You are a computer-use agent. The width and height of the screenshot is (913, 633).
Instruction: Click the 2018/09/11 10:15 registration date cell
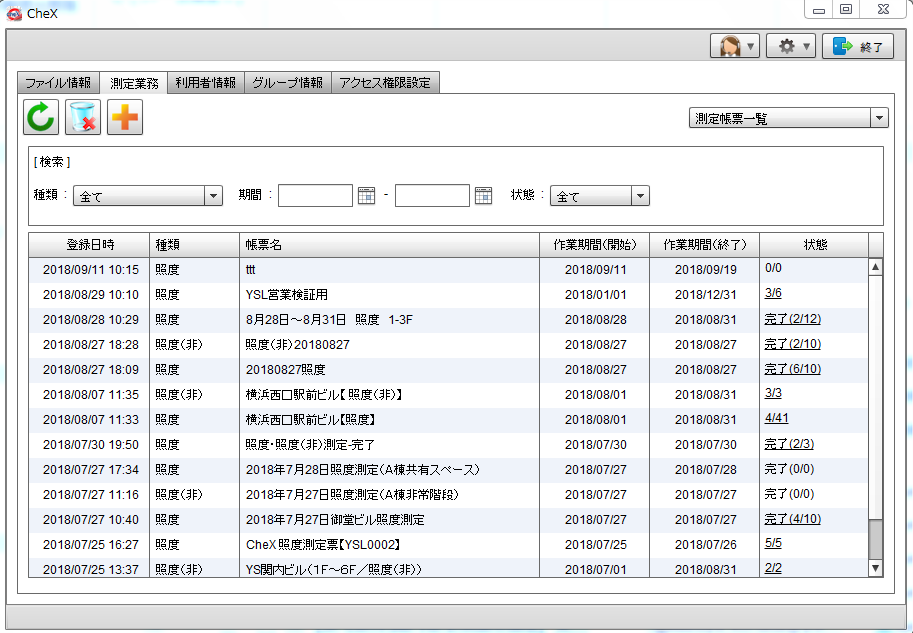coord(91,270)
